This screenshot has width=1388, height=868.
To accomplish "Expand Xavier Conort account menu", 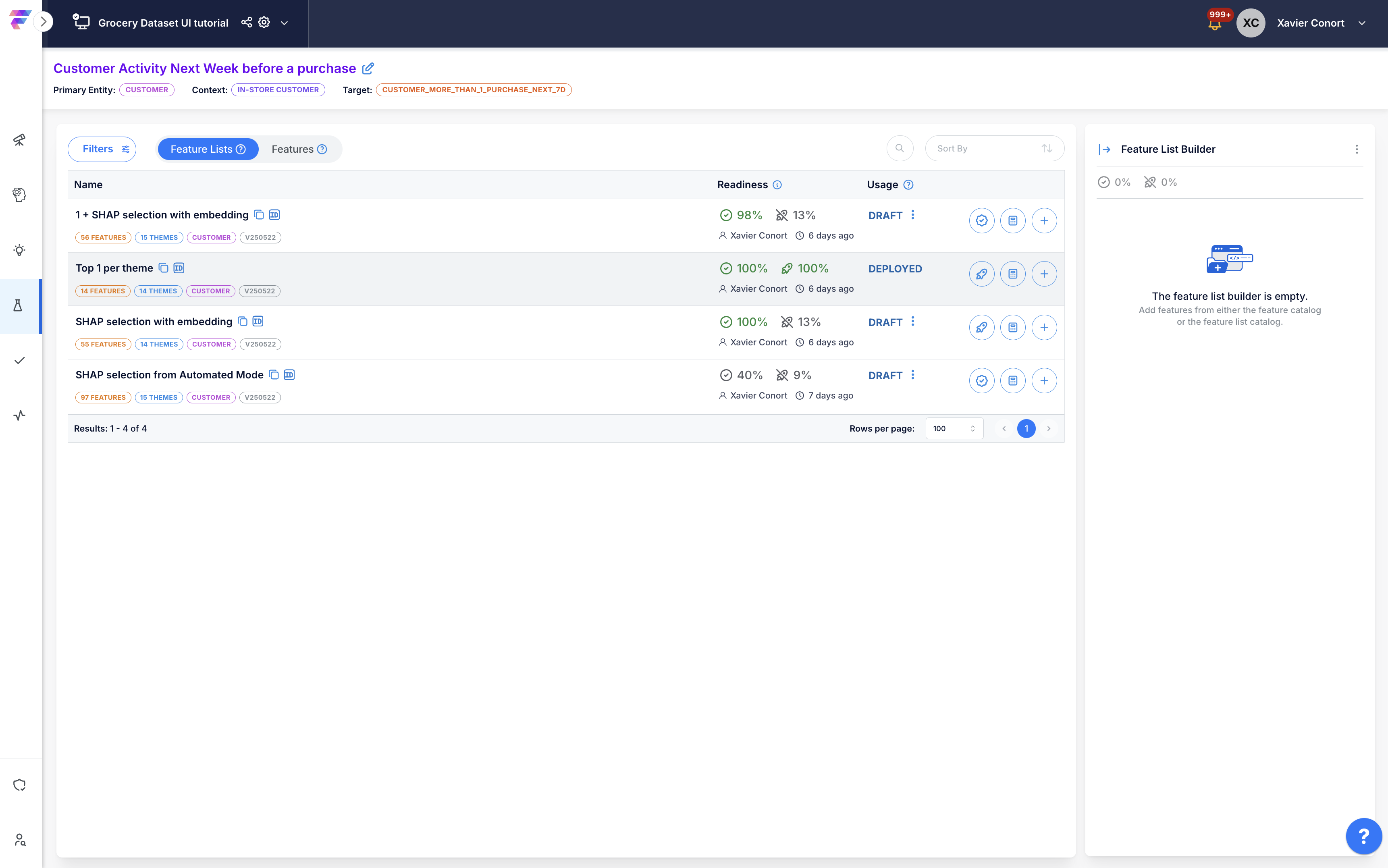I will click(x=1362, y=23).
